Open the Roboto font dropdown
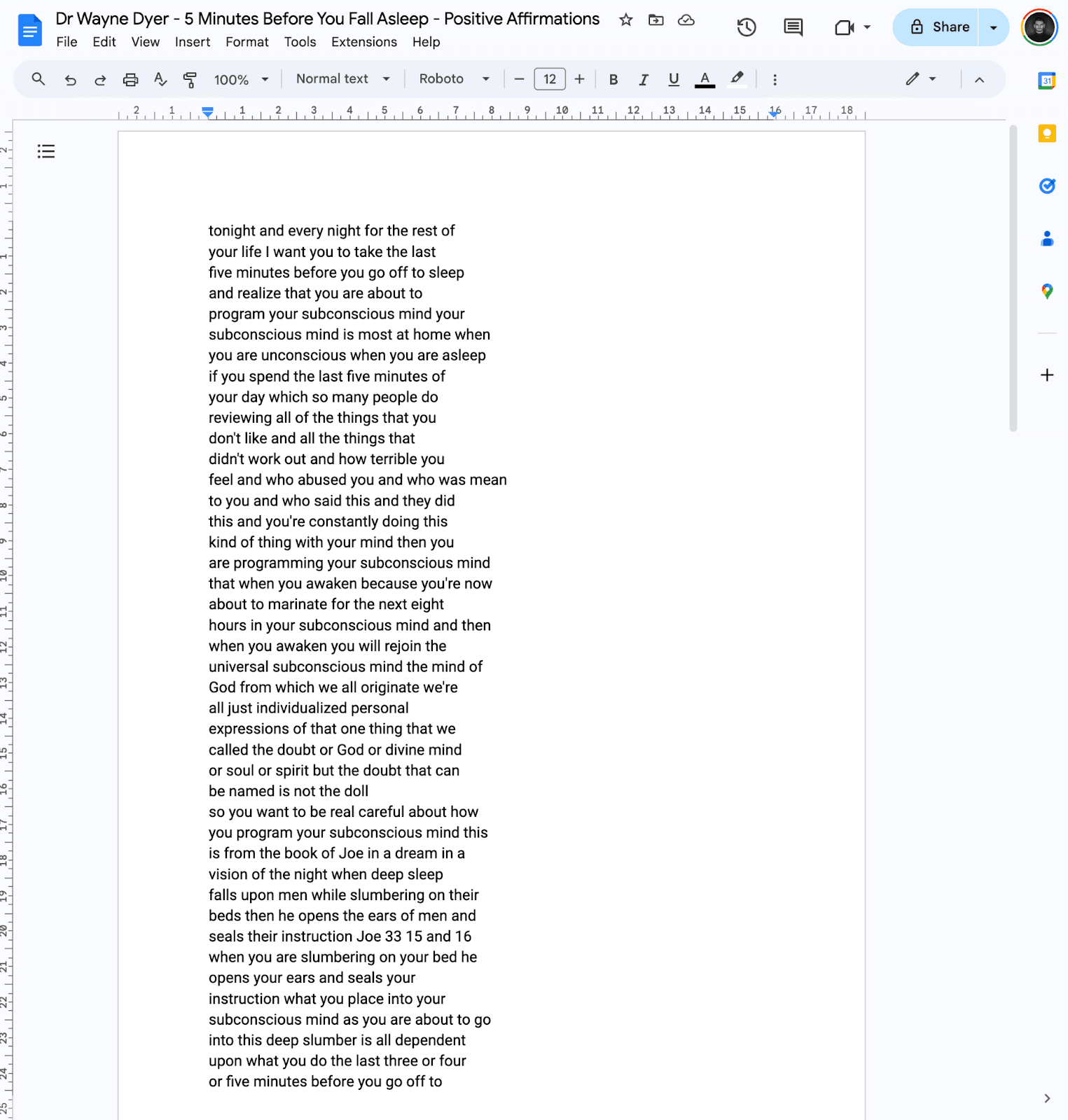The width and height of the screenshot is (1068, 1120). coord(454,79)
